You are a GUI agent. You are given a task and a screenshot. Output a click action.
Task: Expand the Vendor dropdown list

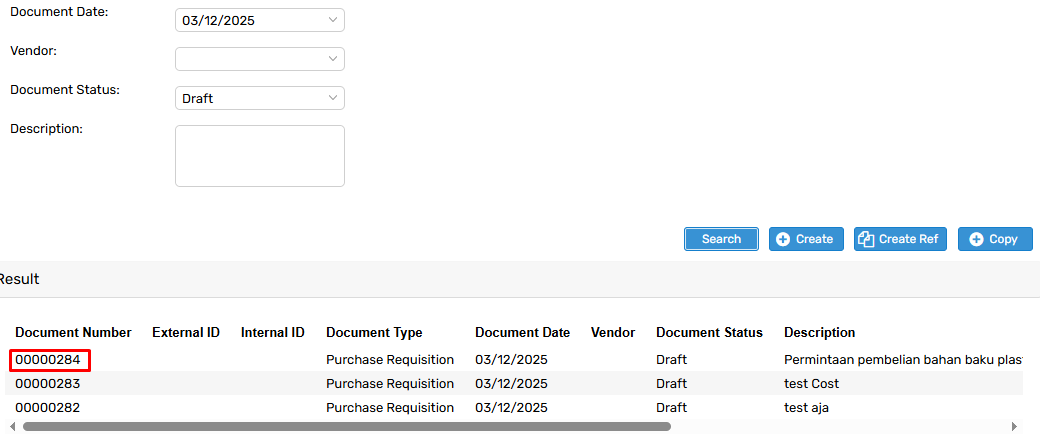(x=332, y=59)
